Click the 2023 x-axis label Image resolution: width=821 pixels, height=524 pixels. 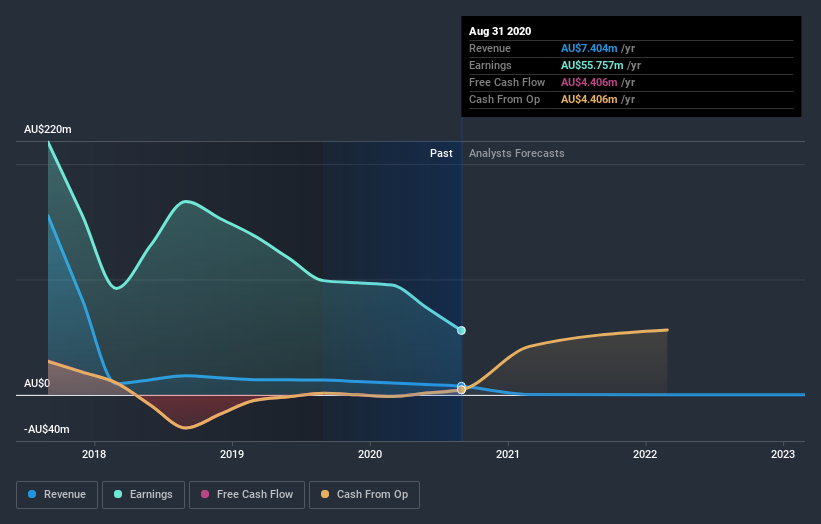click(783, 454)
